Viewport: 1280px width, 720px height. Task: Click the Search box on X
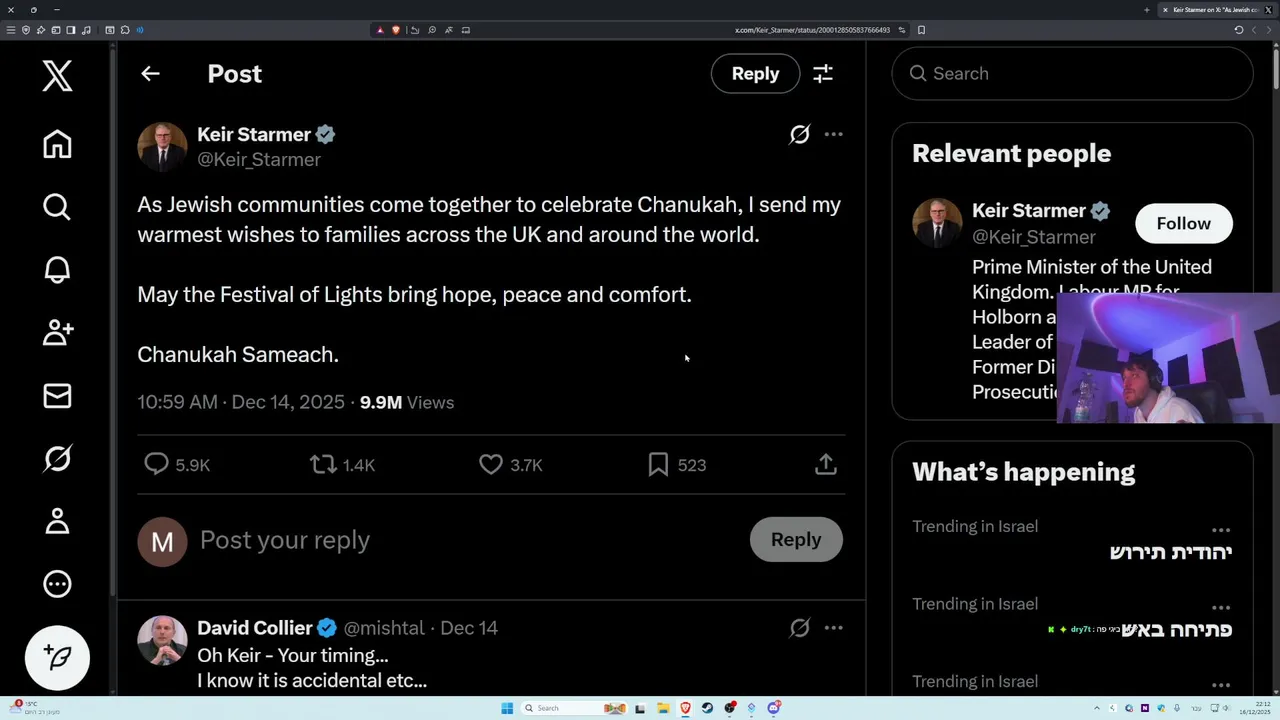[1072, 73]
